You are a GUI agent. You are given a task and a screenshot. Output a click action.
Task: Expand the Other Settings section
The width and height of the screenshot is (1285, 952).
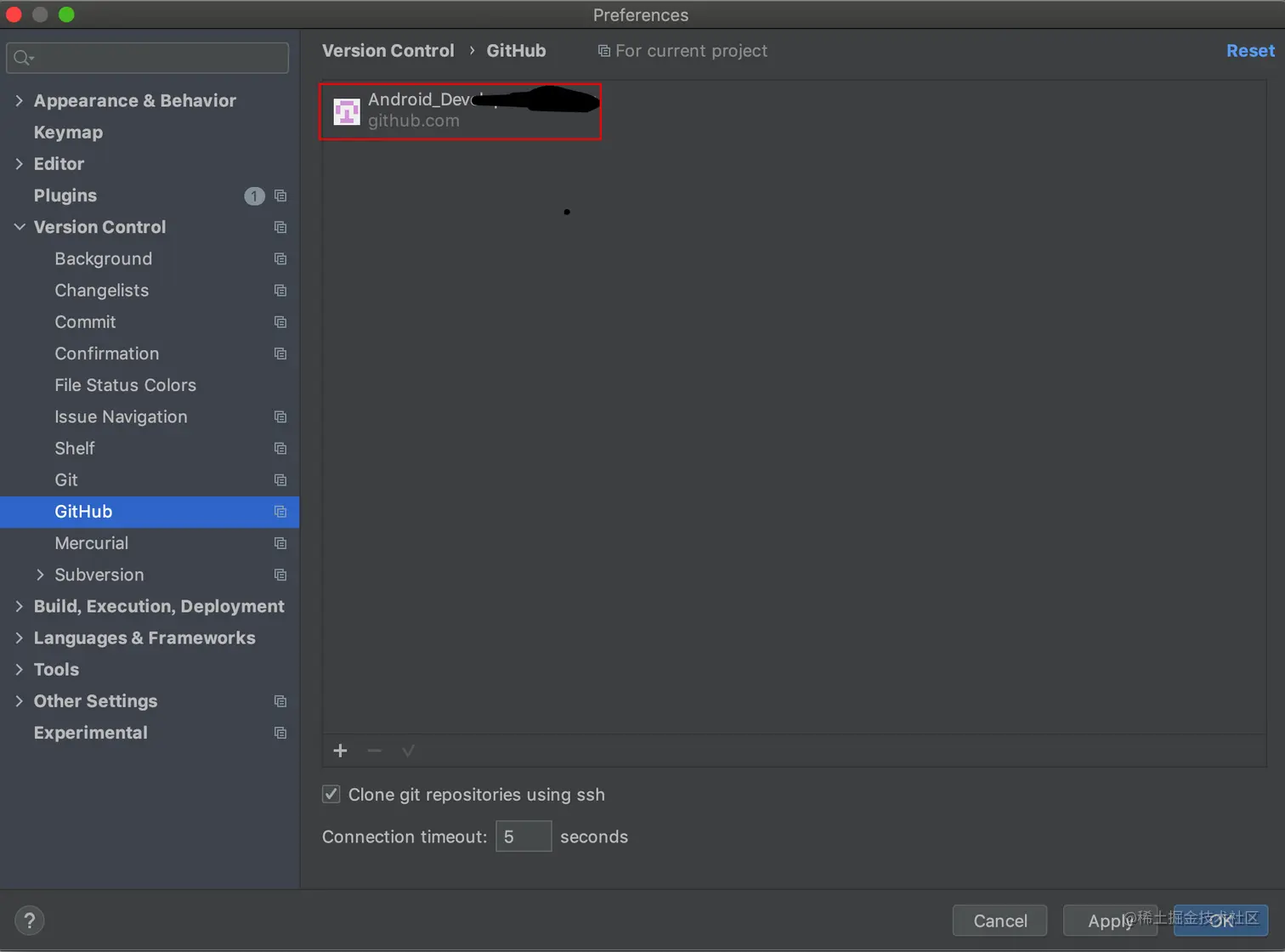pos(19,701)
